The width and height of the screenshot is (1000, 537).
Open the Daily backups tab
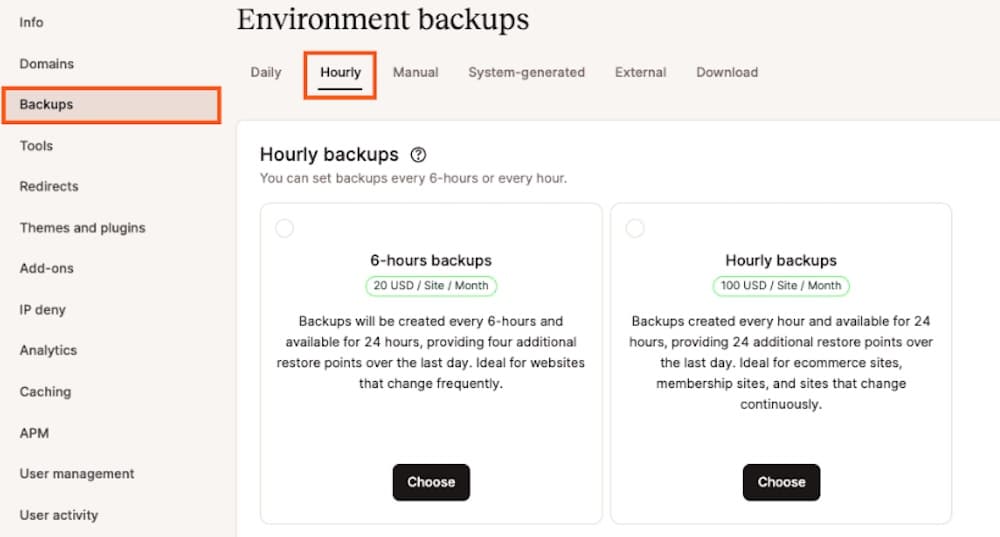[x=266, y=72]
